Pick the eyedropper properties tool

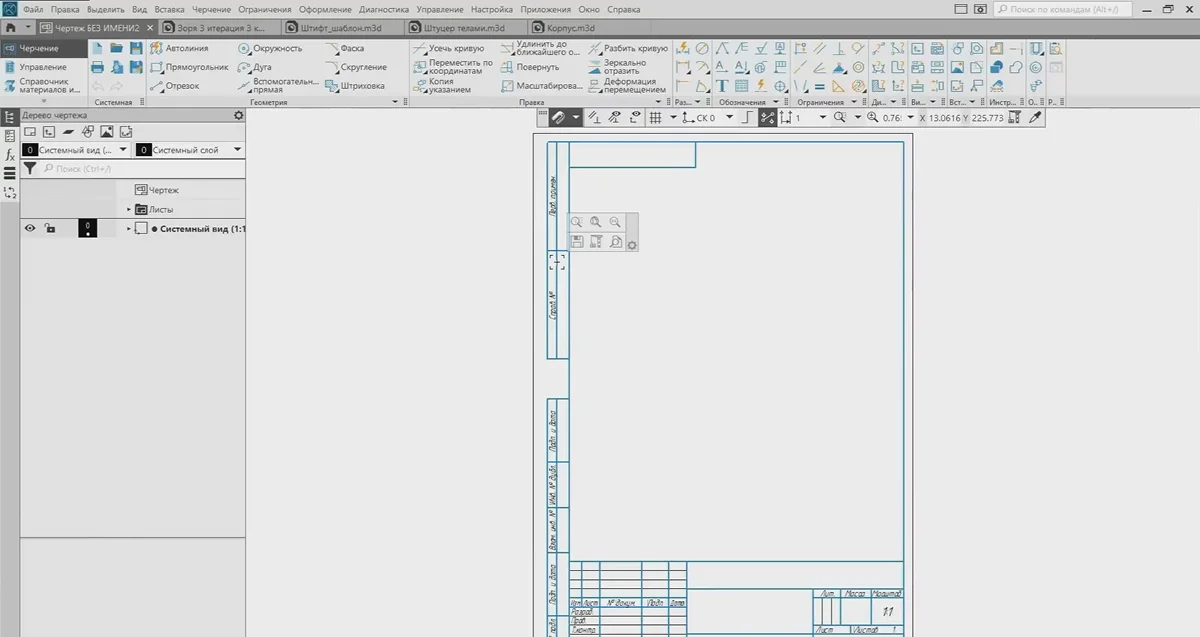point(1036,117)
